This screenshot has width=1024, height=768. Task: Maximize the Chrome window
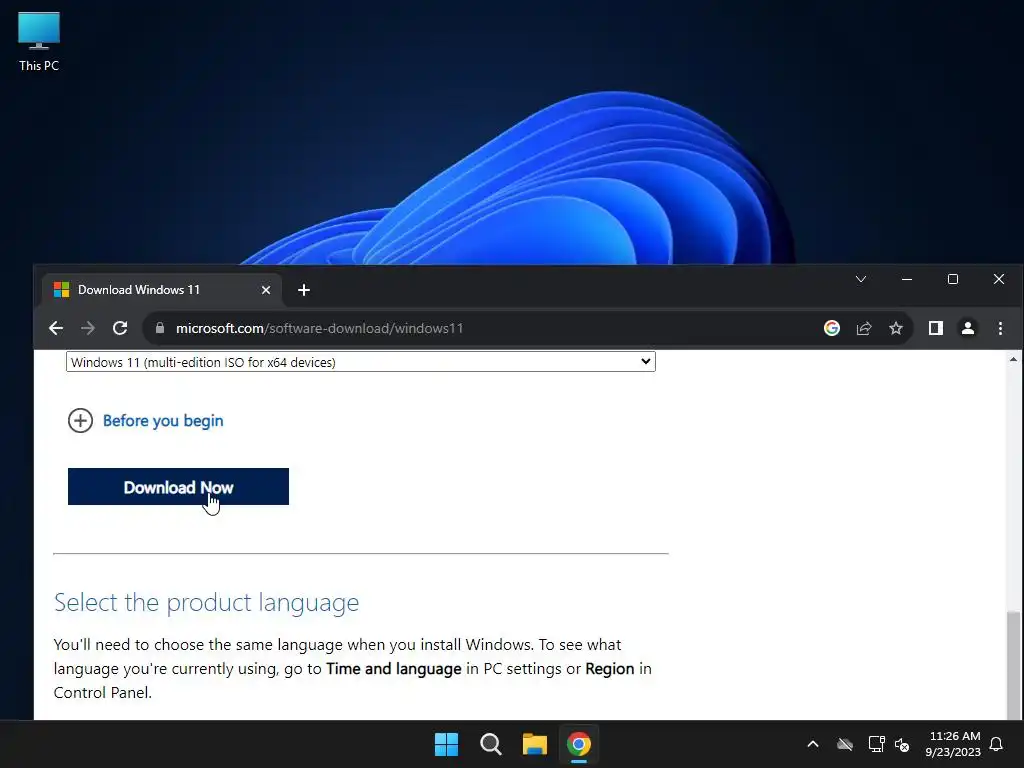point(953,280)
